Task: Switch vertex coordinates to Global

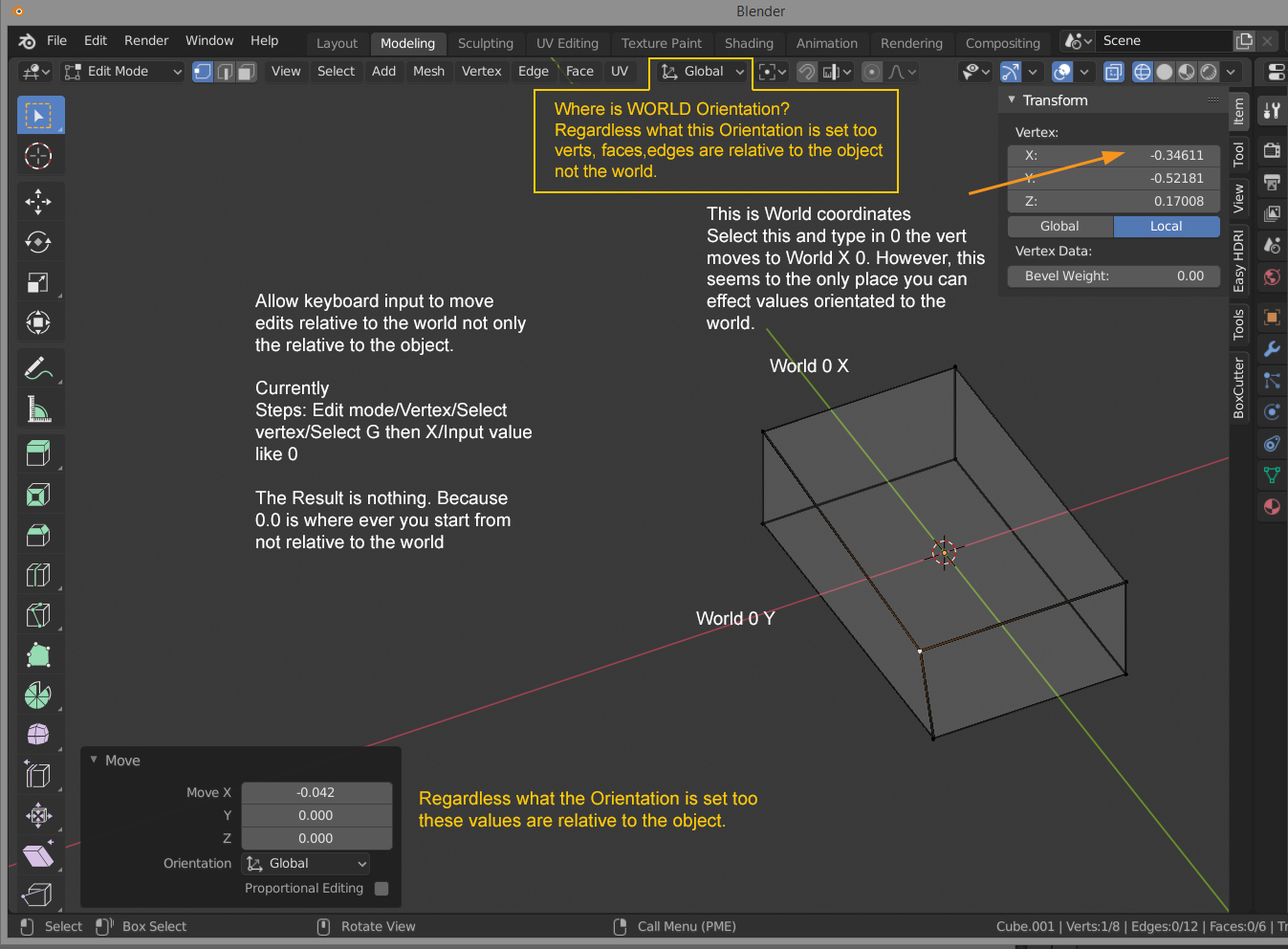Action: point(1060,227)
